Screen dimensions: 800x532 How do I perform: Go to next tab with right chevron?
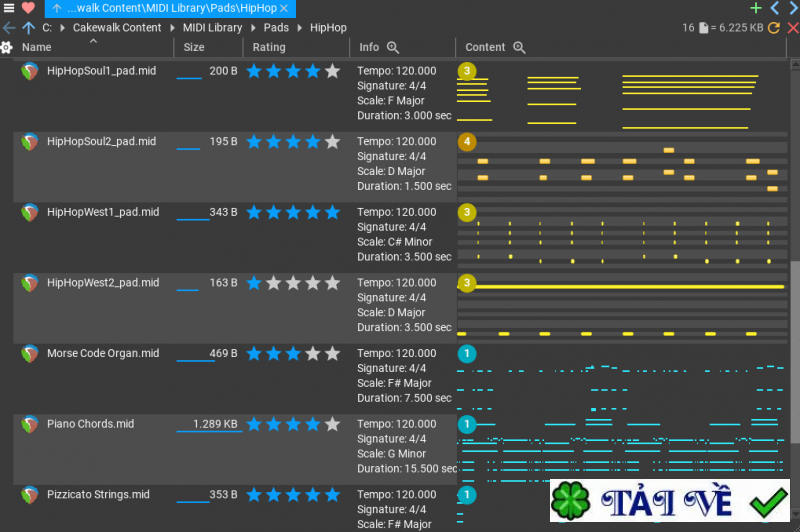click(x=794, y=8)
